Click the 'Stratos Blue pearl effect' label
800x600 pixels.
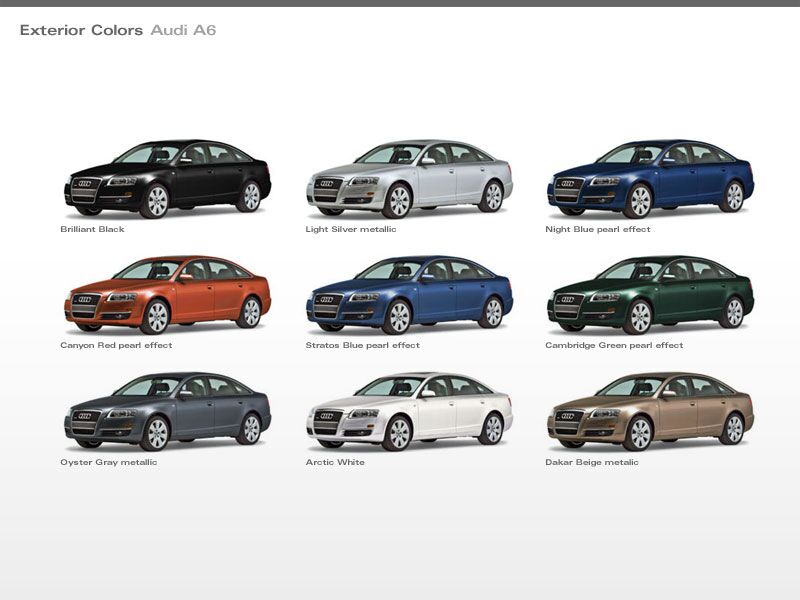pos(363,345)
